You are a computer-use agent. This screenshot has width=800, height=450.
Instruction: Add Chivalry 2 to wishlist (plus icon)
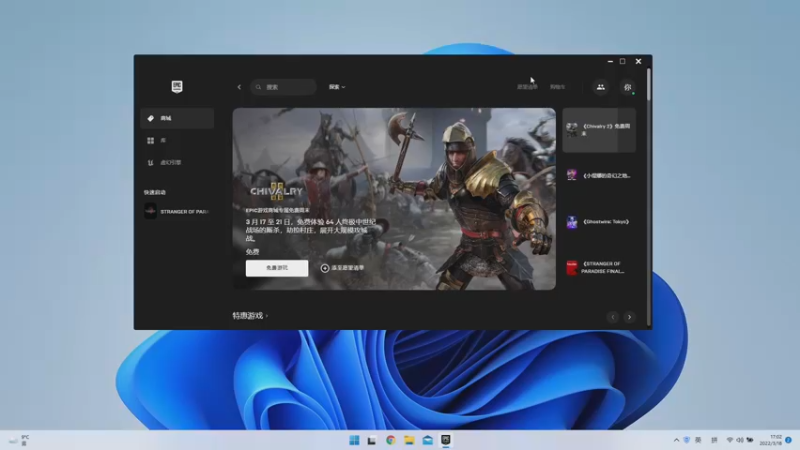(342, 268)
